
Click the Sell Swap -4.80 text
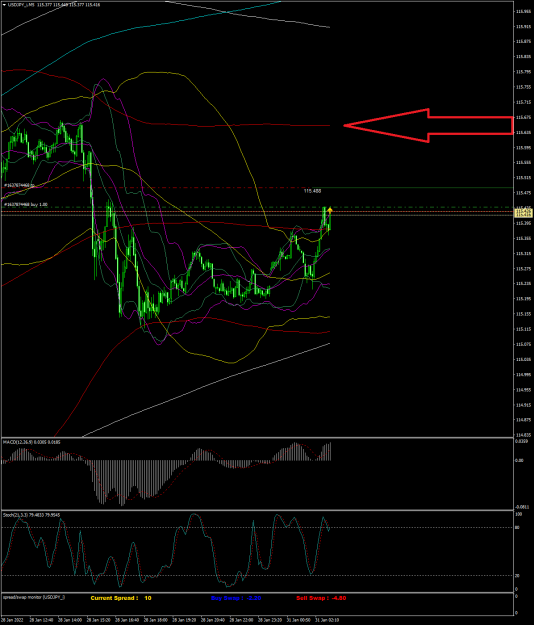point(321,598)
